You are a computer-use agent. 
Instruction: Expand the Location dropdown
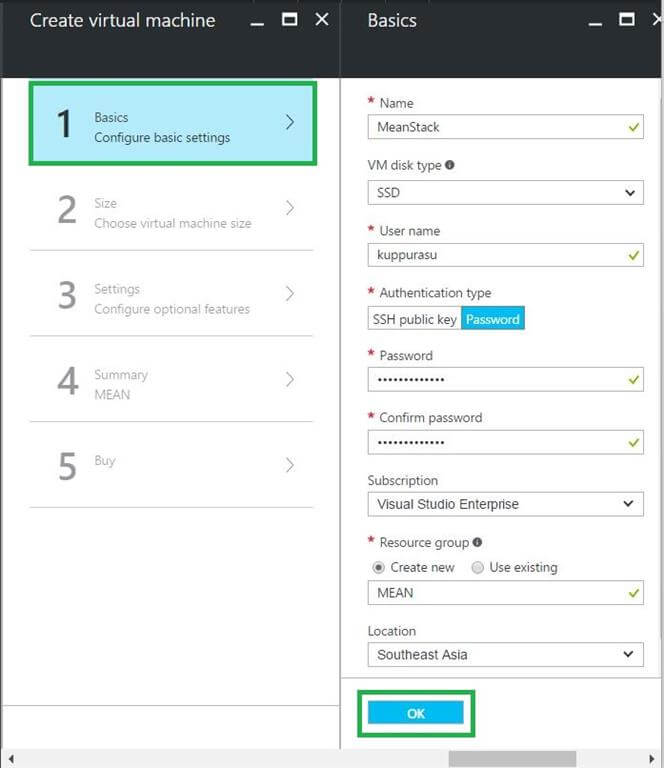point(505,655)
